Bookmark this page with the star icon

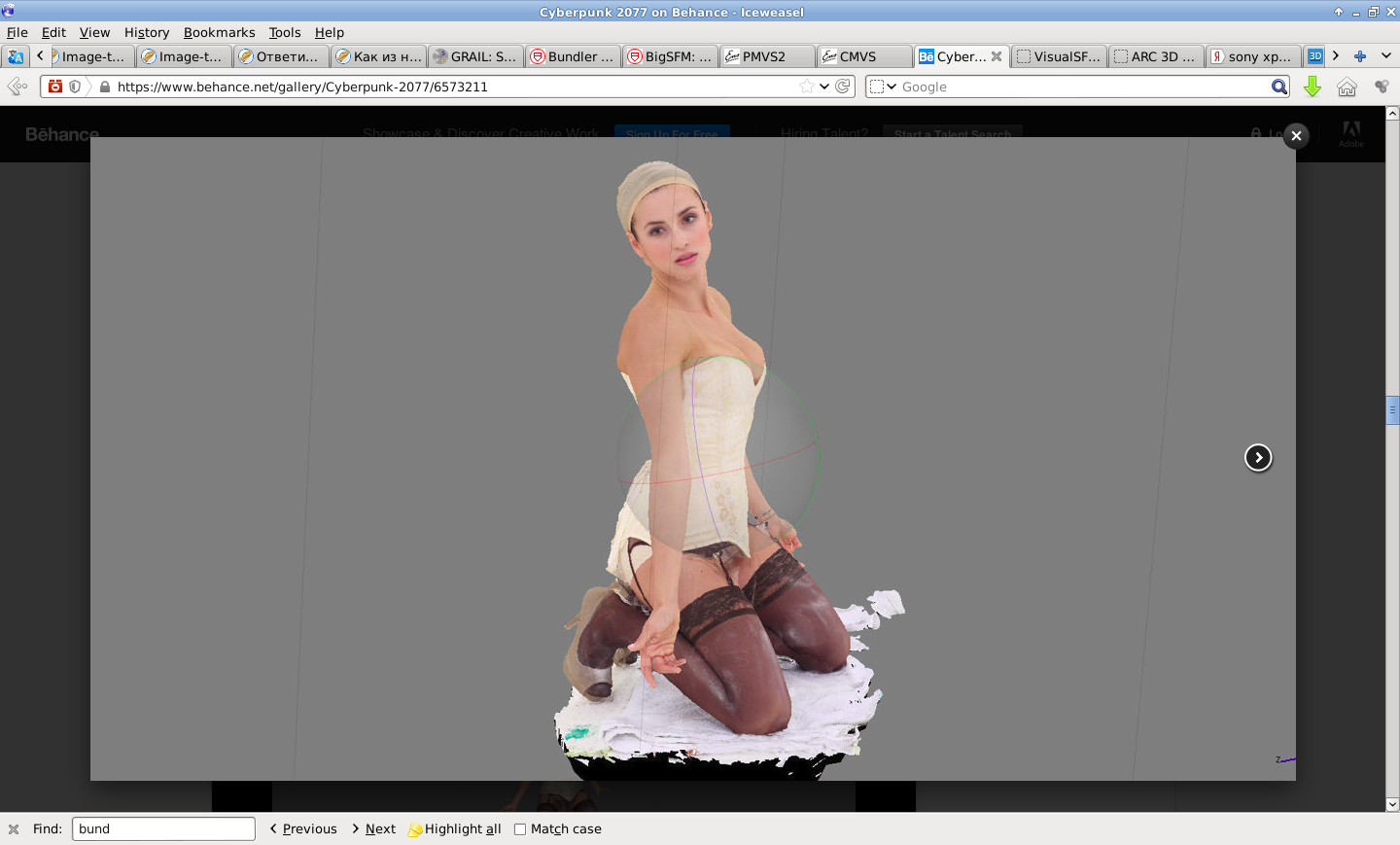point(806,87)
